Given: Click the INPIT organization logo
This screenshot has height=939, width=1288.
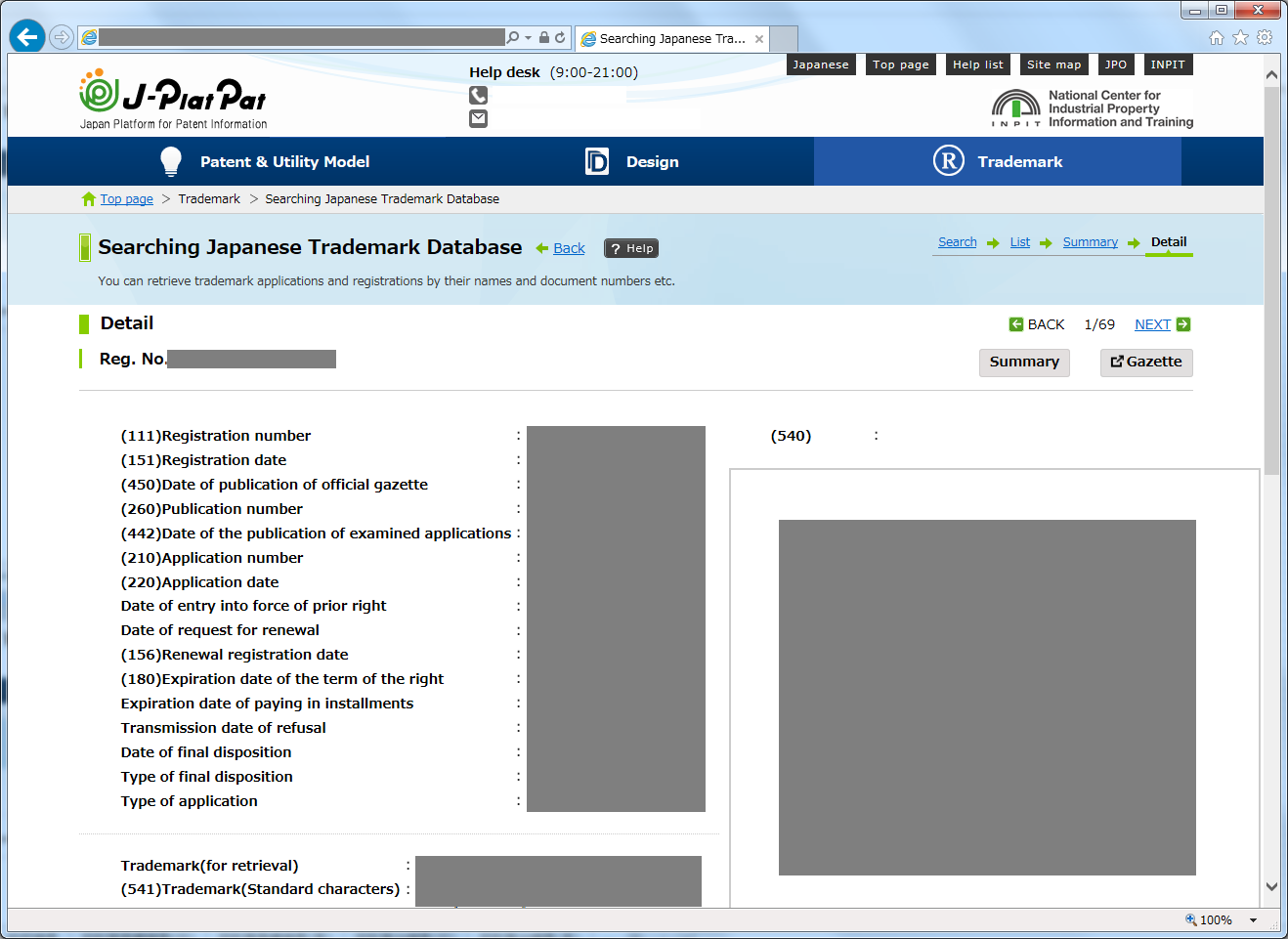Looking at the screenshot, I should pyautogui.click(x=1092, y=108).
